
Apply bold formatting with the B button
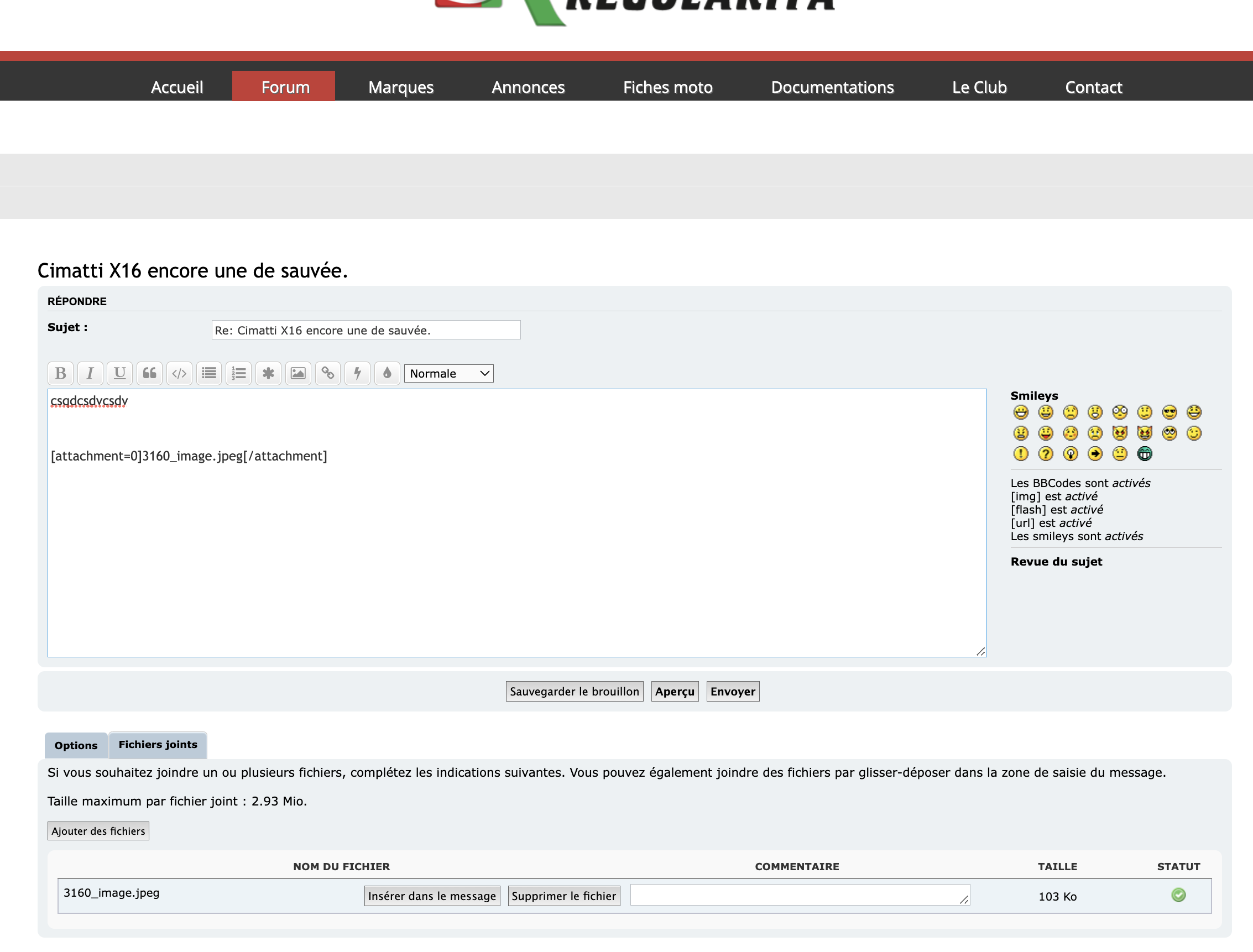point(61,373)
